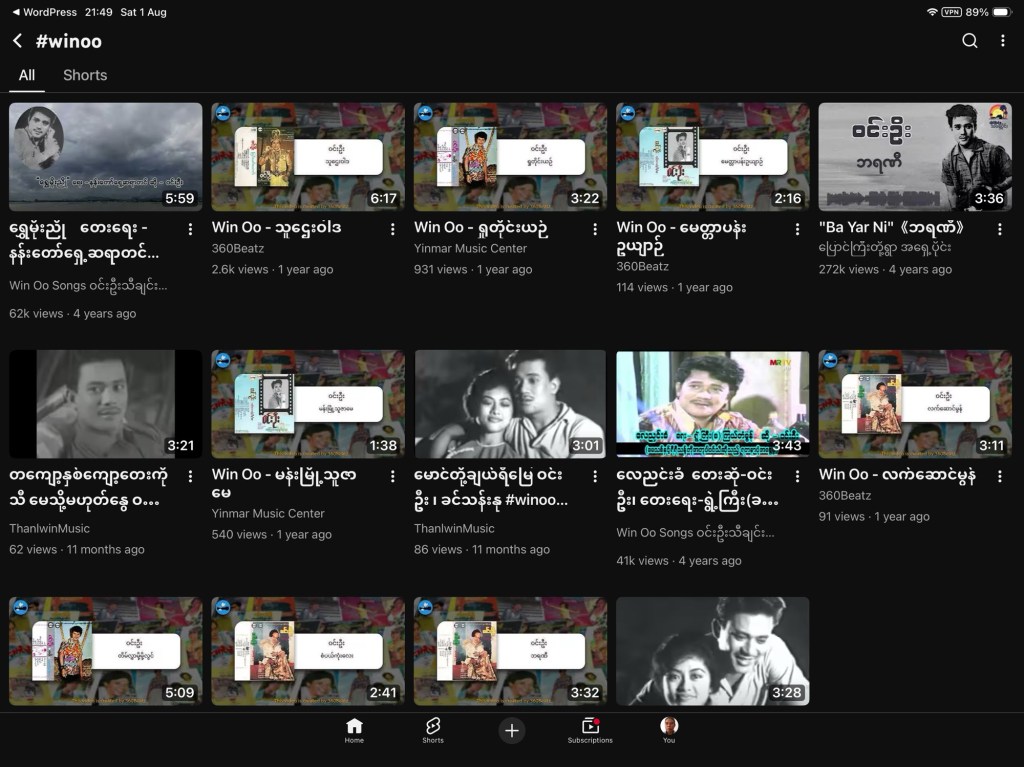The image size is (1024, 767).
Task: Tap the 6:17 Win Oo video title
Action: tap(276, 227)
